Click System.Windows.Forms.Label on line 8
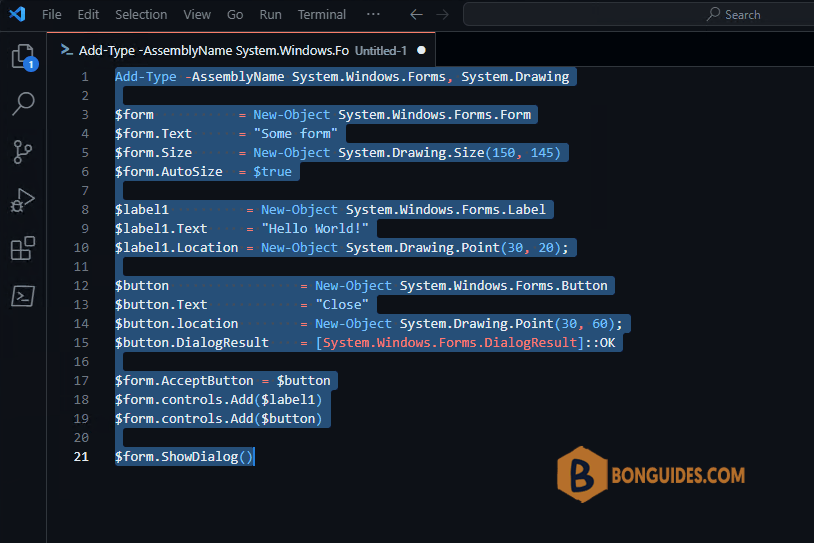The width and height of the screenshot is (814, 543). click(x=446, y=210)
